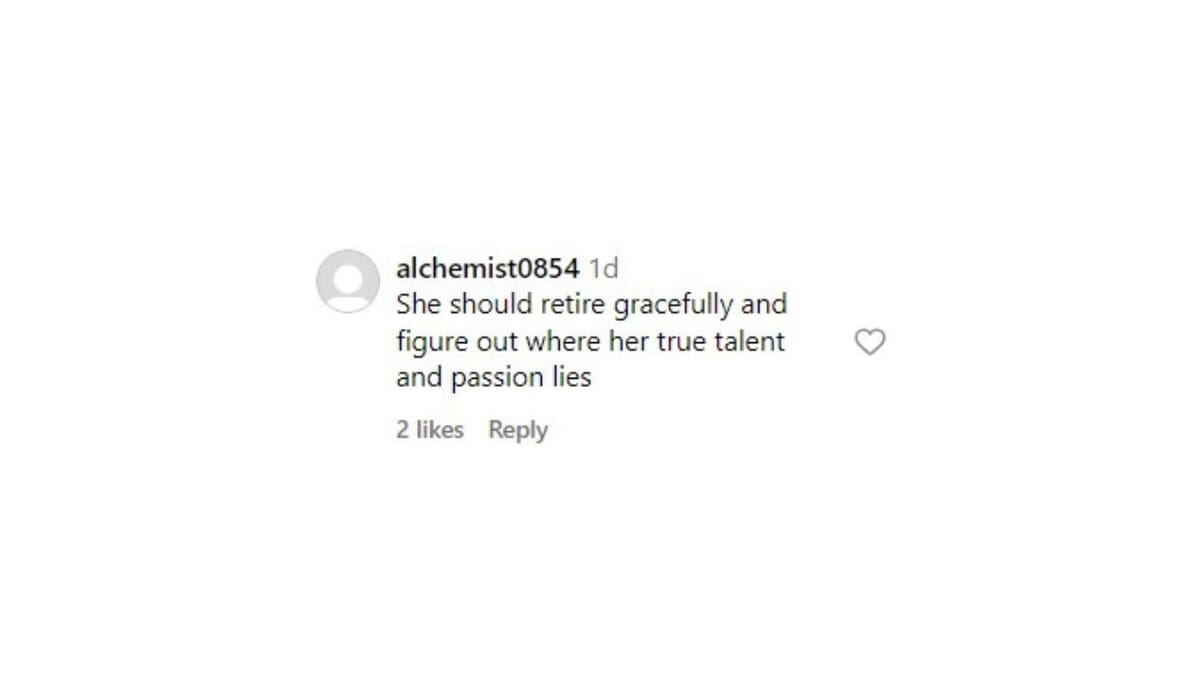Select the circular avatar next to alchemist0854

click(348, 281)
